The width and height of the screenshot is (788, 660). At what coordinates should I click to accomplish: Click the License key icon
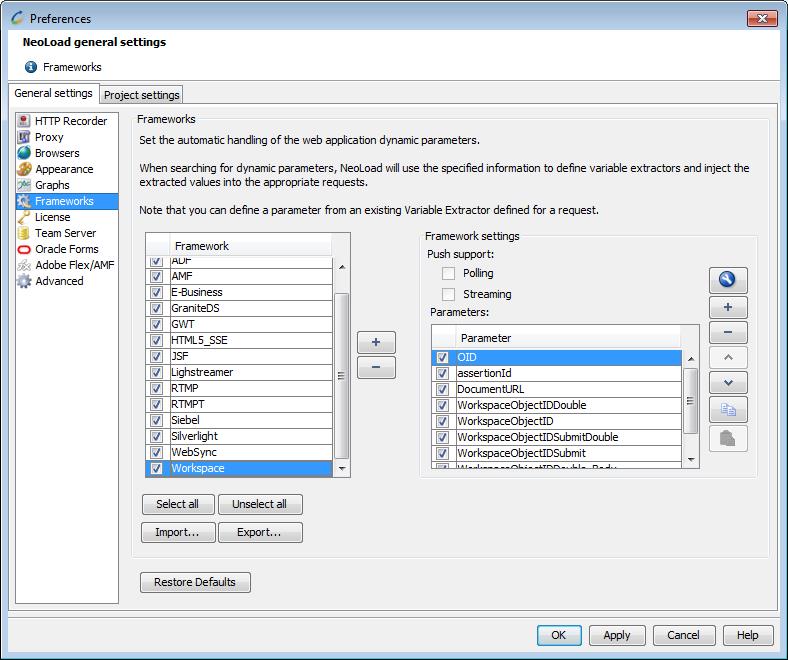coord(24,217)
